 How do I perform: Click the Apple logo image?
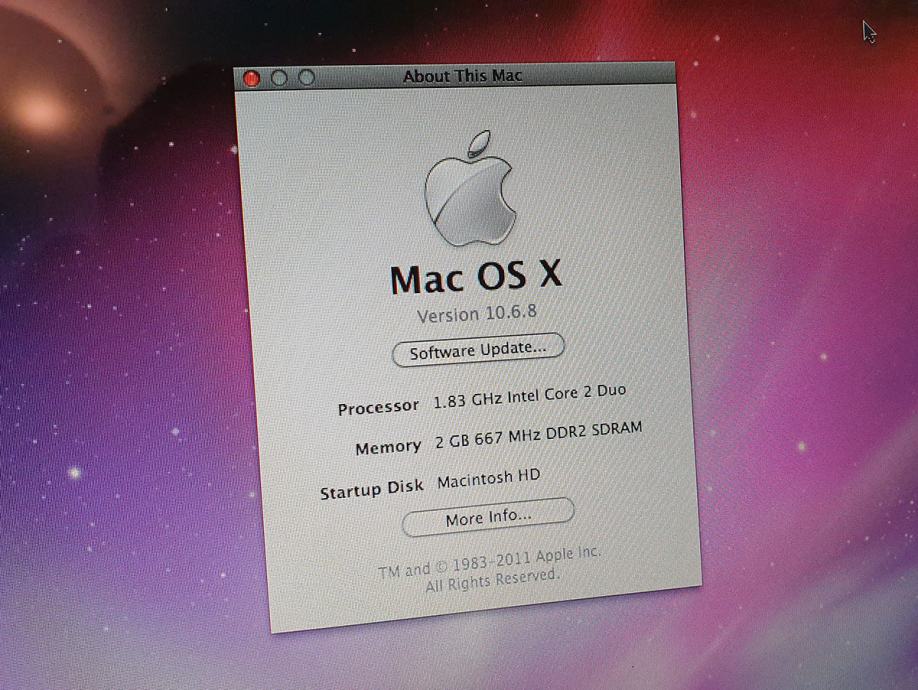coord(471,188)
